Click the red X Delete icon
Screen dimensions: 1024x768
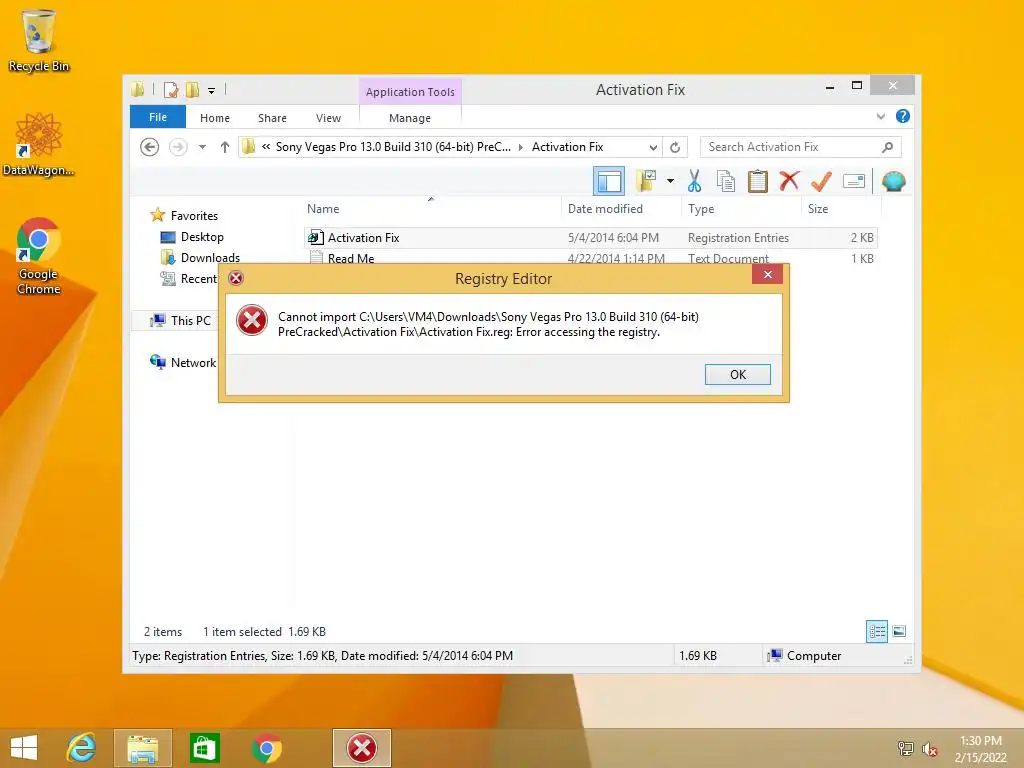point(790,181)
